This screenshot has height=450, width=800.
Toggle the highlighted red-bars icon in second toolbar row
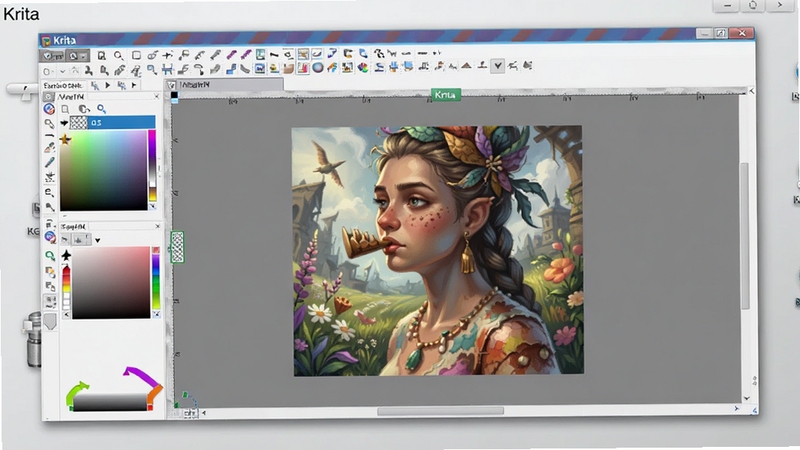303,67
